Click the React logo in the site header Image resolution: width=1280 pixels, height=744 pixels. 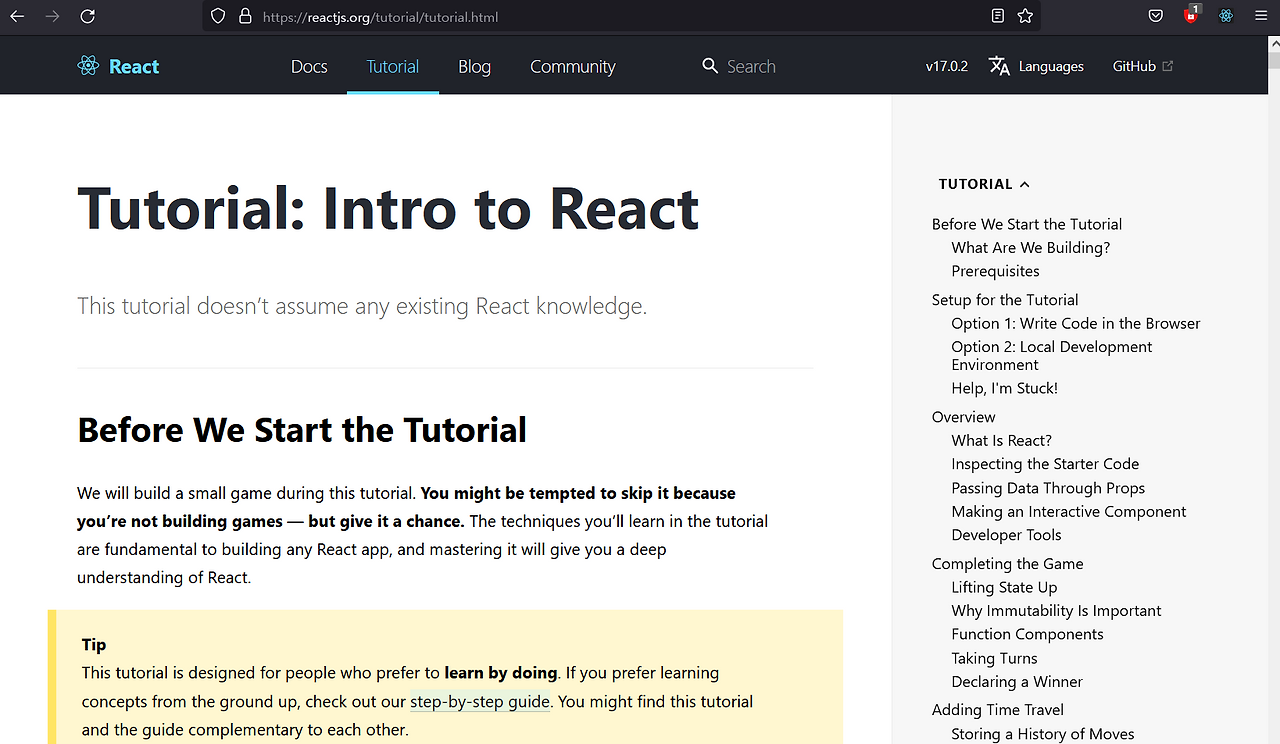point(118,66)
